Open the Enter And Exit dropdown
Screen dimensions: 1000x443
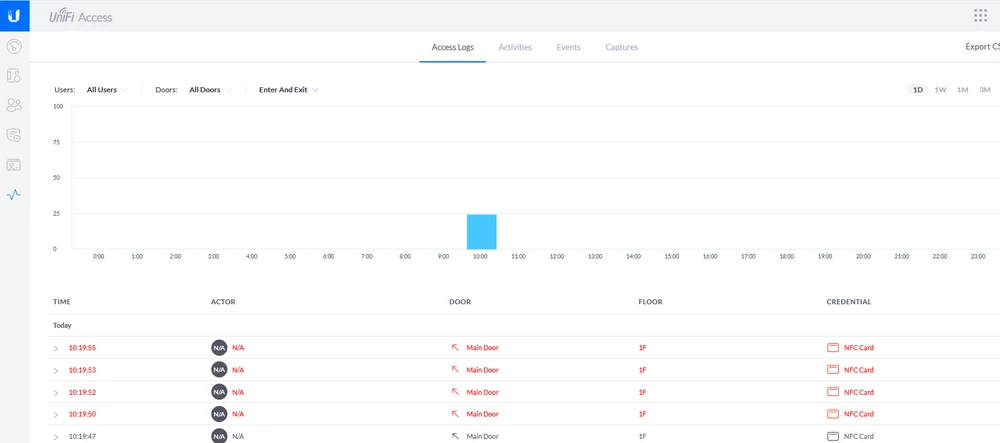tap(288, 90)
